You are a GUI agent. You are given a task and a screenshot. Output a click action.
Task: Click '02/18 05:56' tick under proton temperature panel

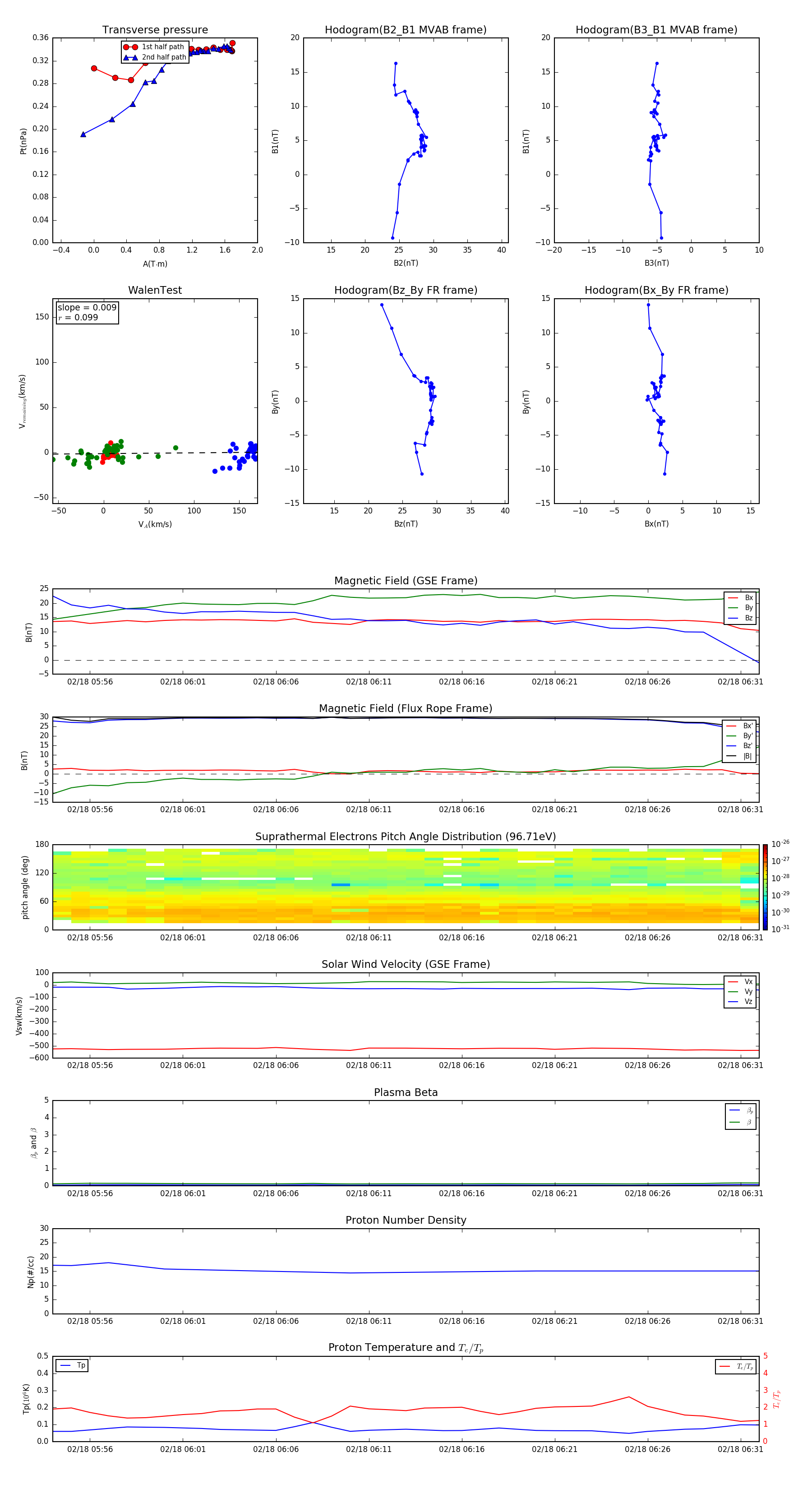point(90,1449)
